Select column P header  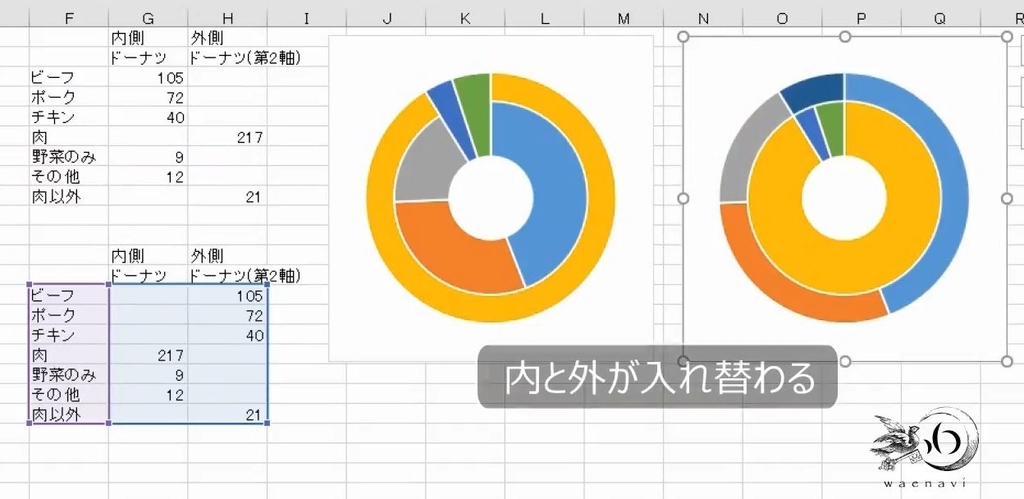point(861,18)
